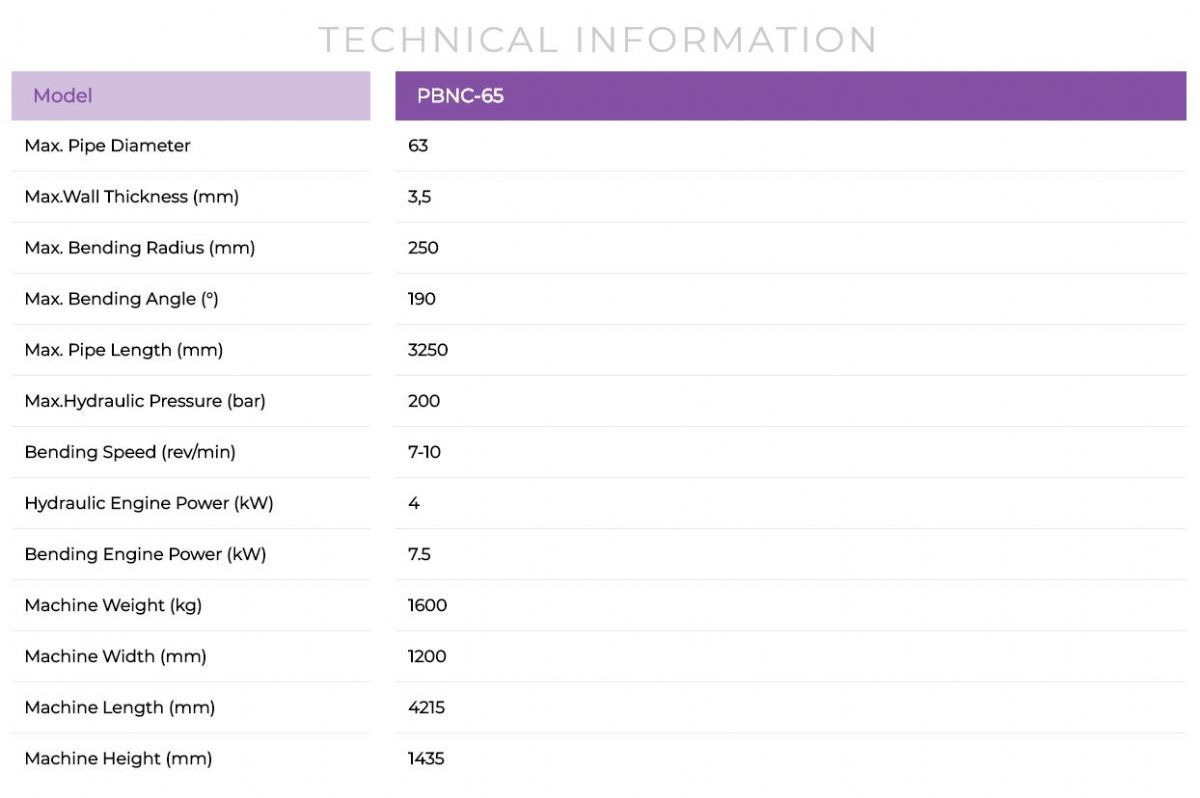1200x798 pixels.
Task: Select the Machine Height (mm) label
Action: [x=118, y=758]
